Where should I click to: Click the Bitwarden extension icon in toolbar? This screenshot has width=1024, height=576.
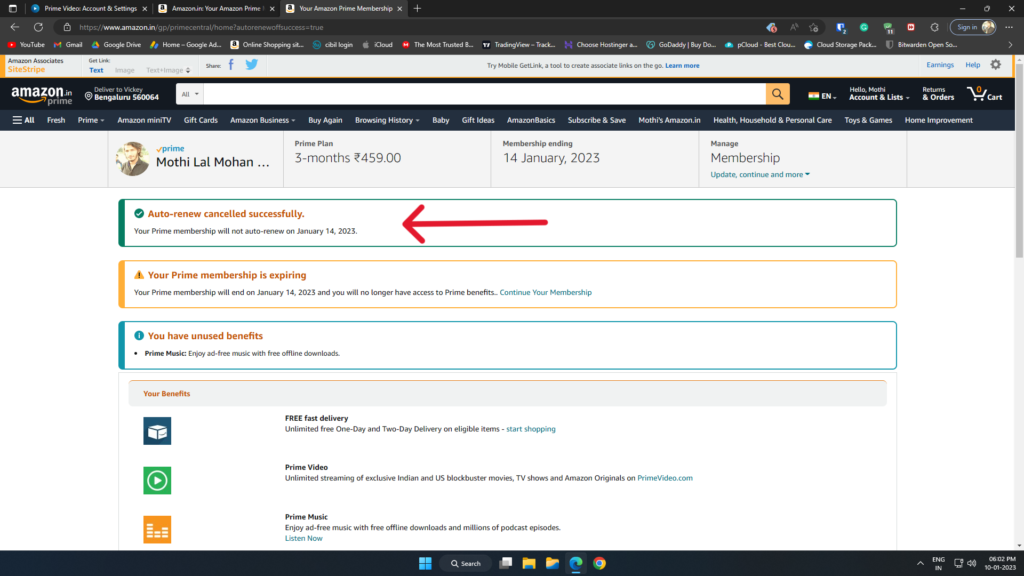840,27
